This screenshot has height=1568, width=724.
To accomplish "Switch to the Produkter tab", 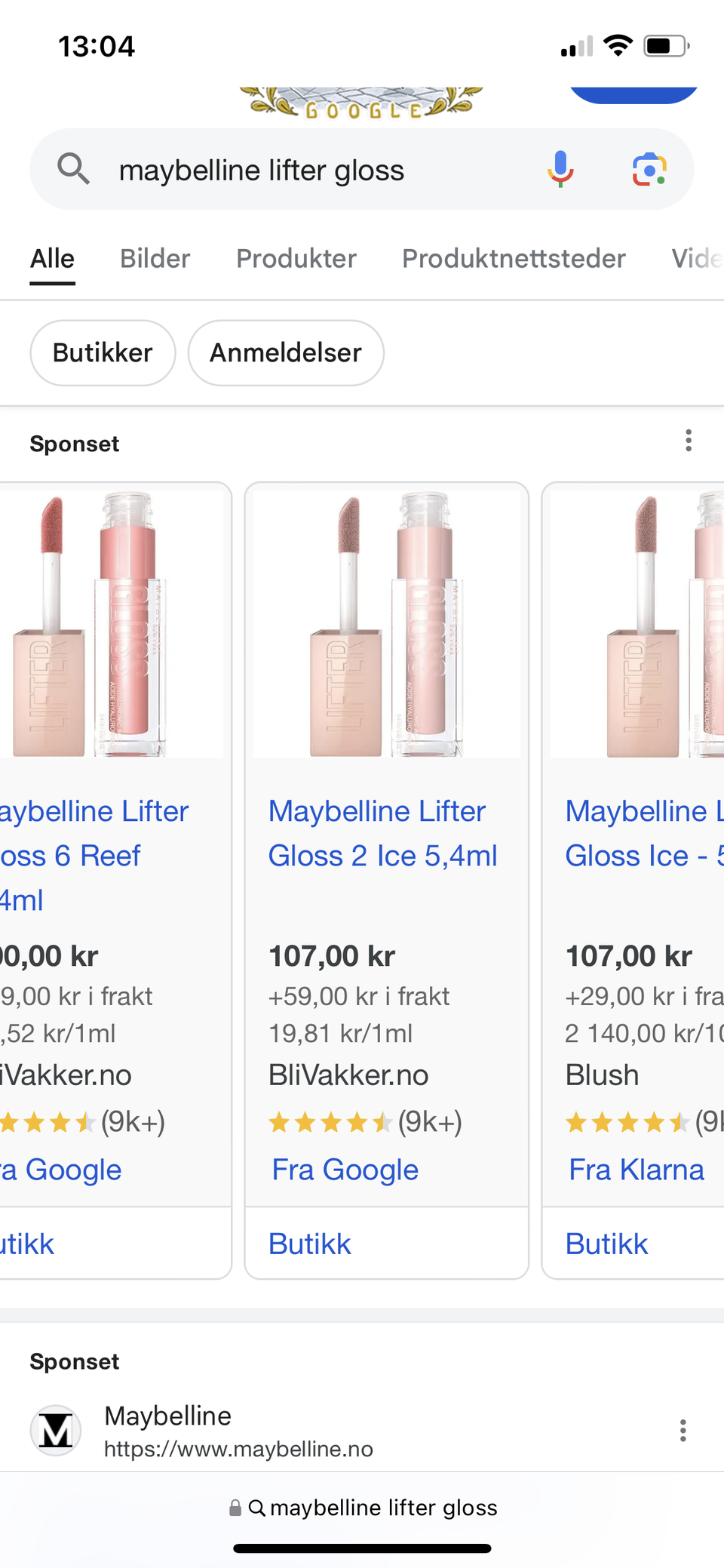I will tap(296, 259).
